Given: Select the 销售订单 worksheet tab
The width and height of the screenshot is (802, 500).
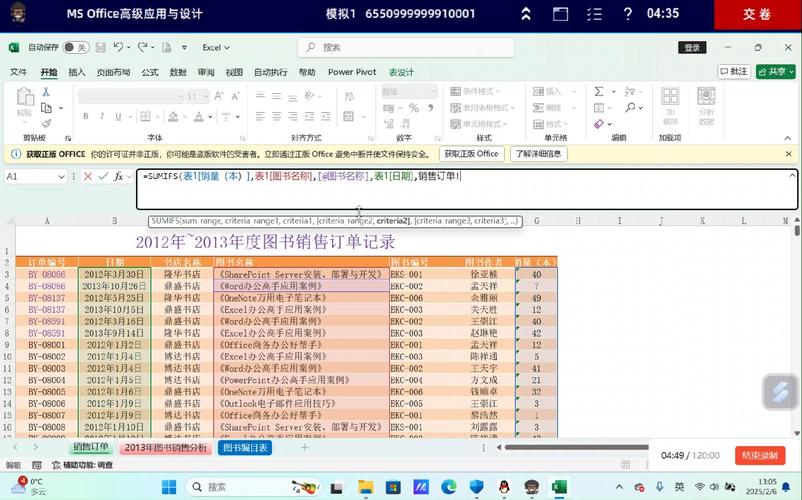Looking at the screenshot, I should coord(91,447).
